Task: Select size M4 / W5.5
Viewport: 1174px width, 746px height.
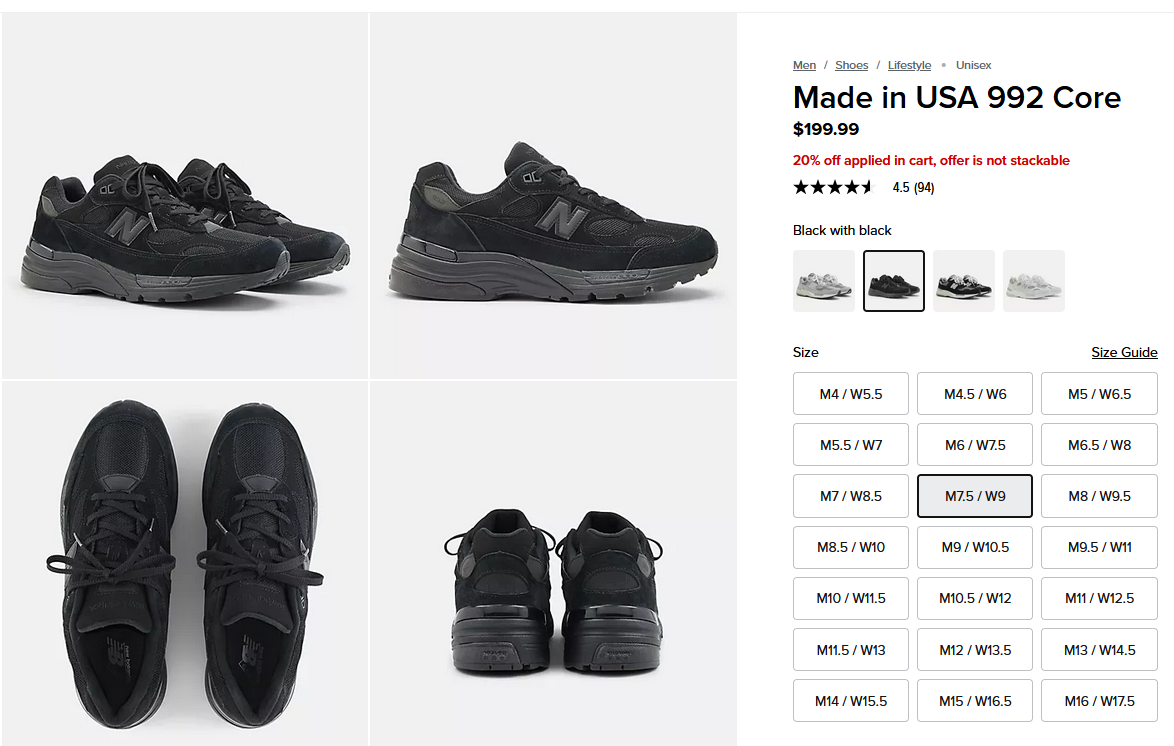Action: 851,394
